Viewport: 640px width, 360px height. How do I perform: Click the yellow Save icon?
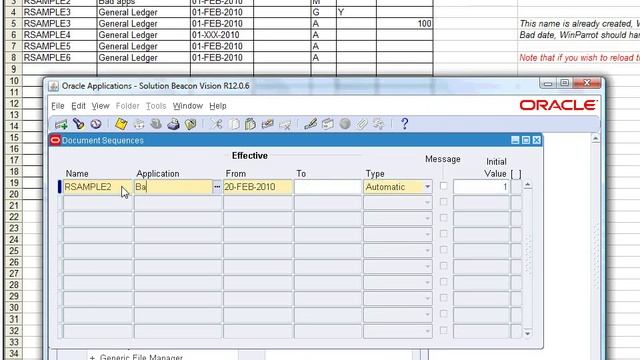(x=121, y=124)
